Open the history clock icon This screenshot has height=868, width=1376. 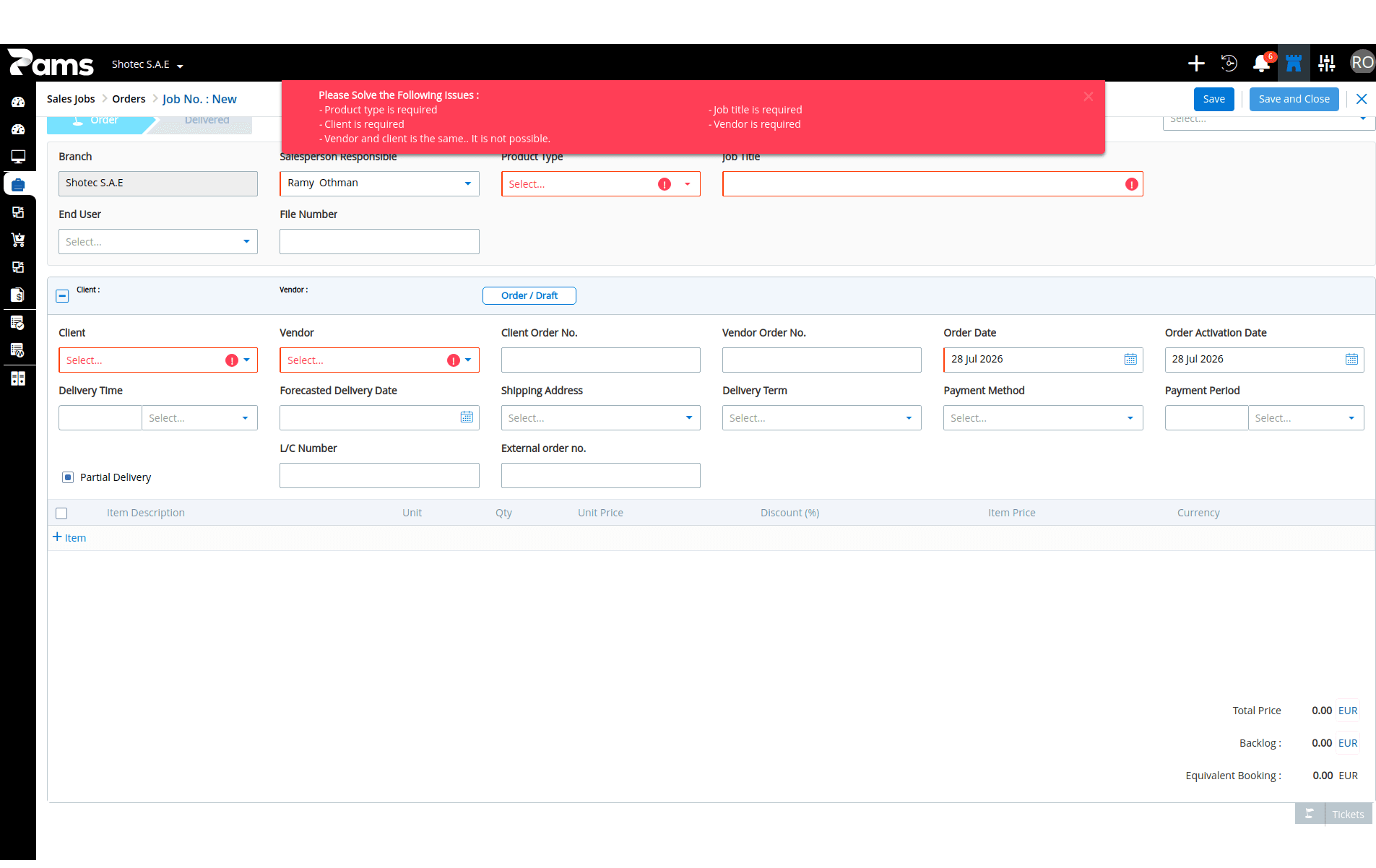[x=1229, y=64]
